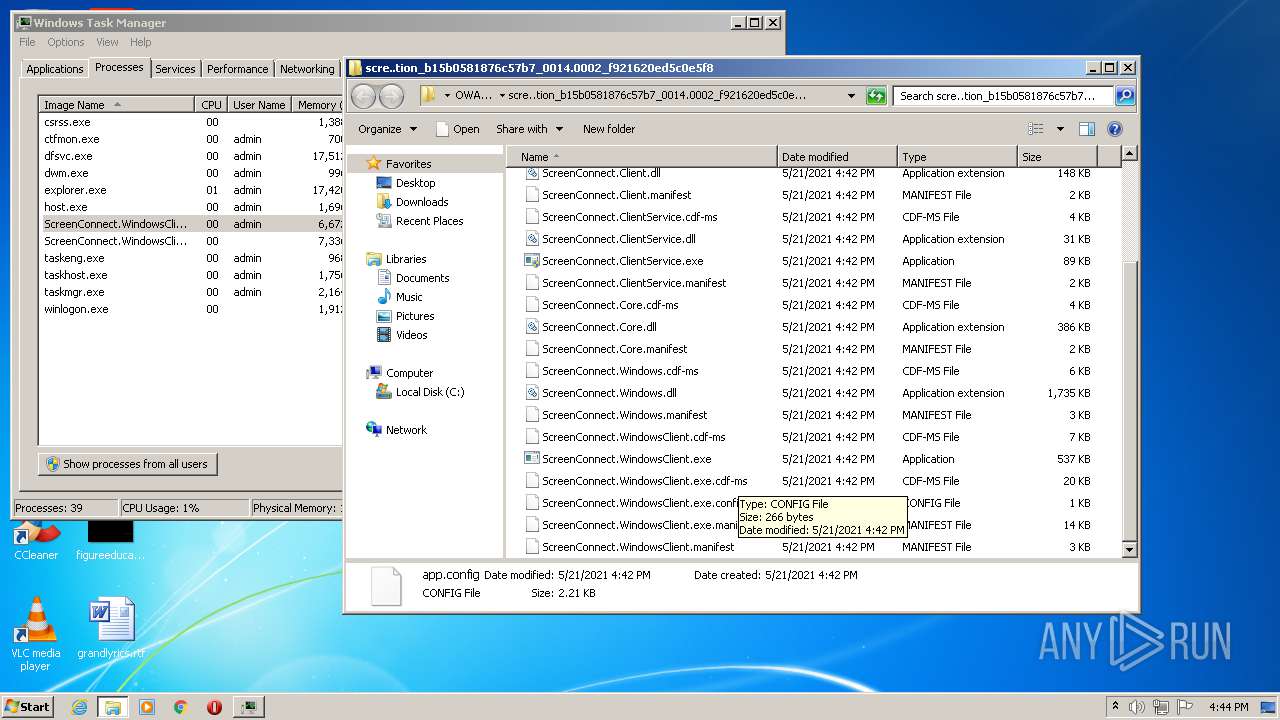This screenshot has height=720, width=1280.
Task: Open the Music library
Action: click(x=409, y=297)
